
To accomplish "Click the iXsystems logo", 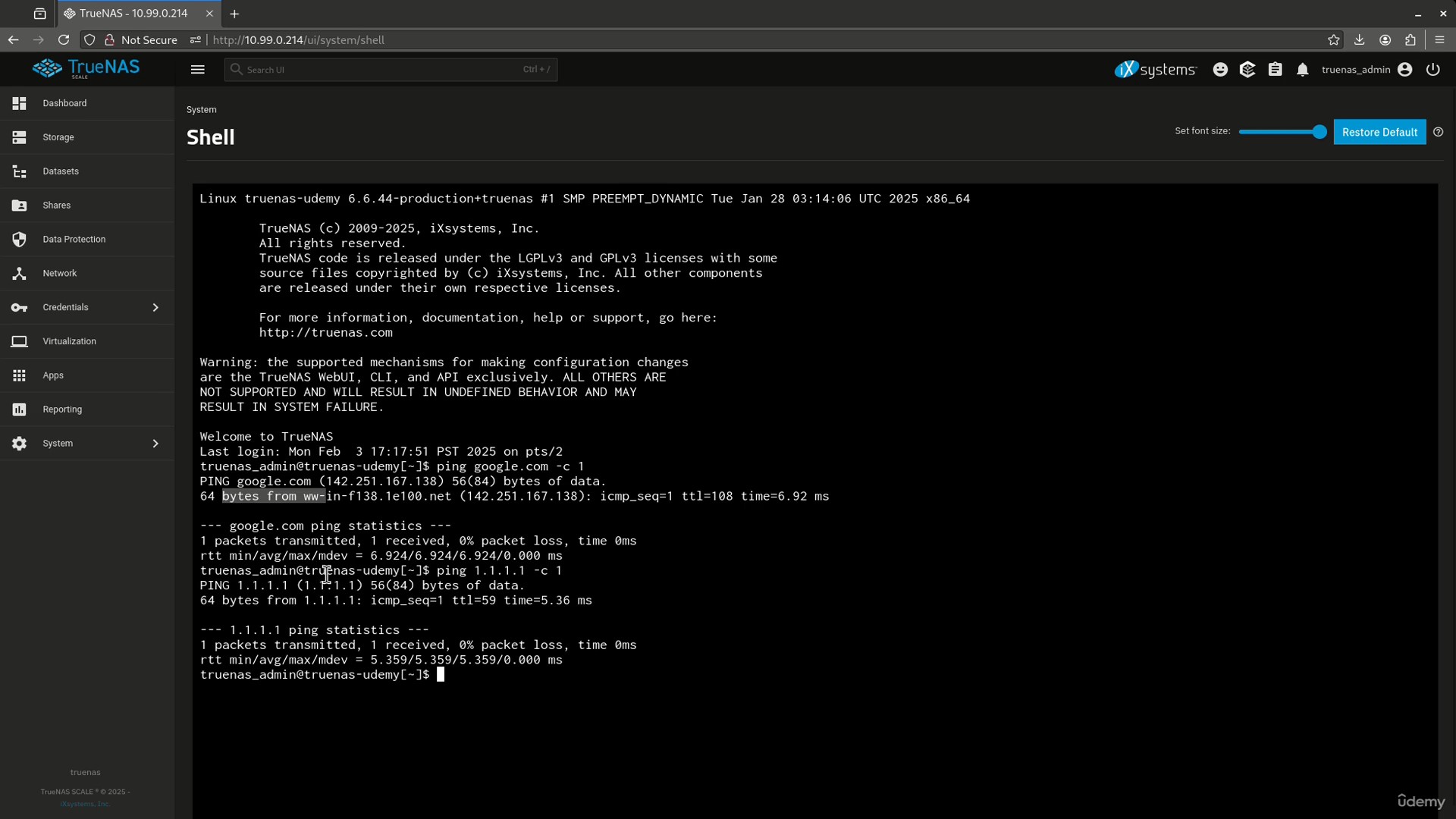I will pos(1155,70).
